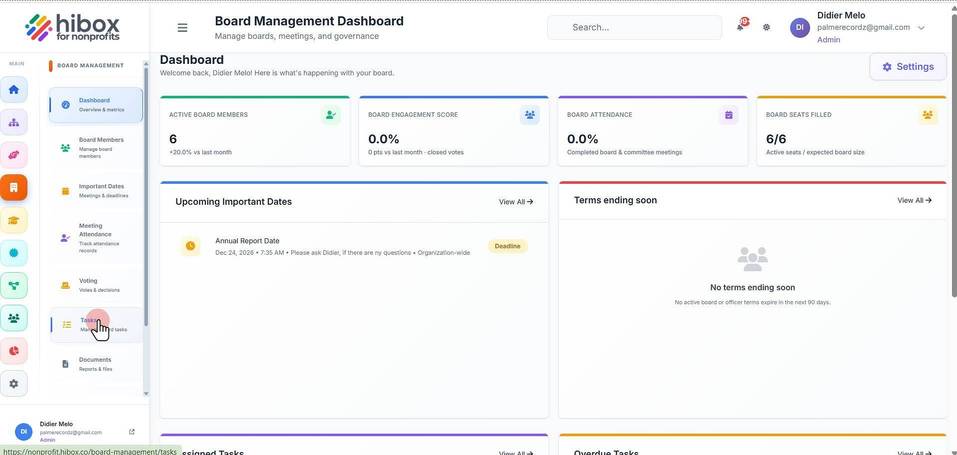Click the DI avatar in bottom-left profile
Image resolution: width=957 pixels, height=455 pixels.
pos(24,431)
